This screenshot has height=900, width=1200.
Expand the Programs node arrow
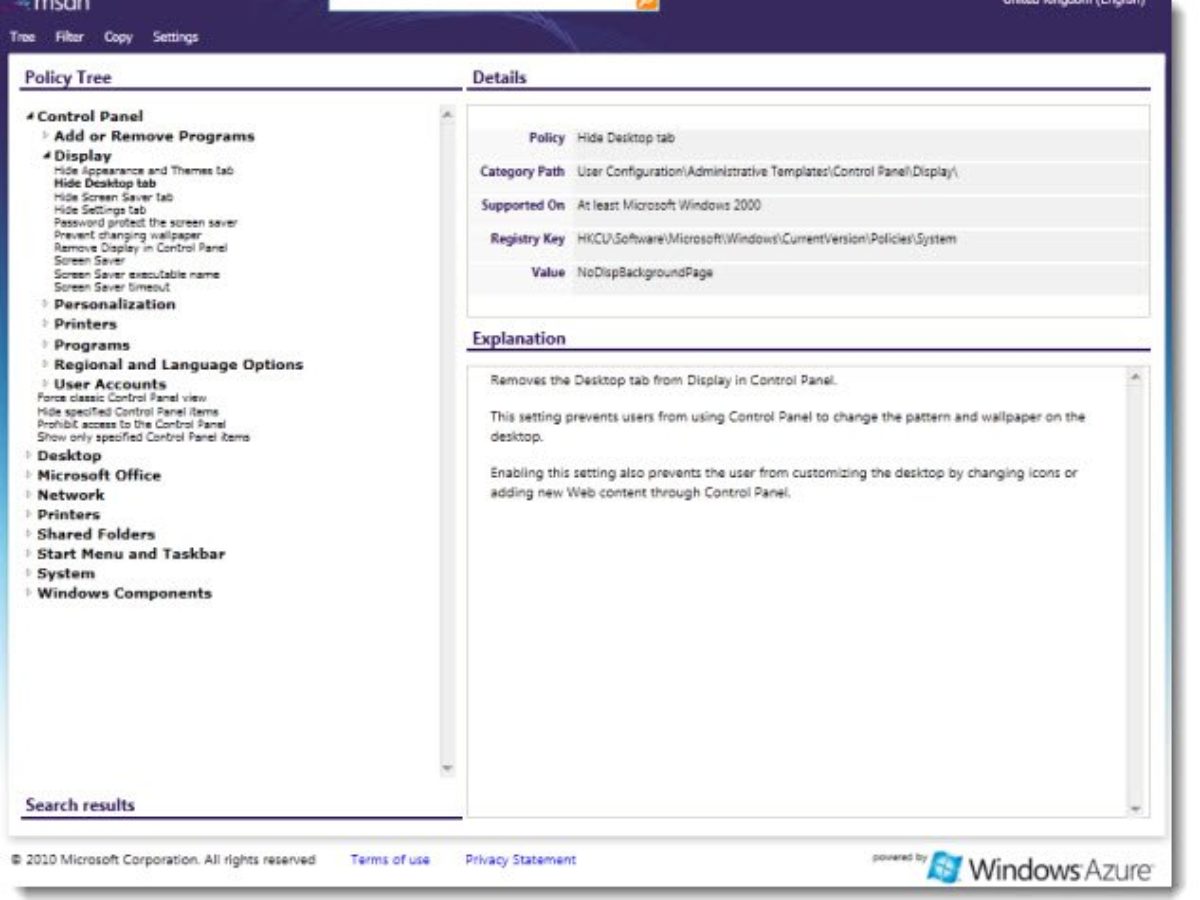pos(46,344)
